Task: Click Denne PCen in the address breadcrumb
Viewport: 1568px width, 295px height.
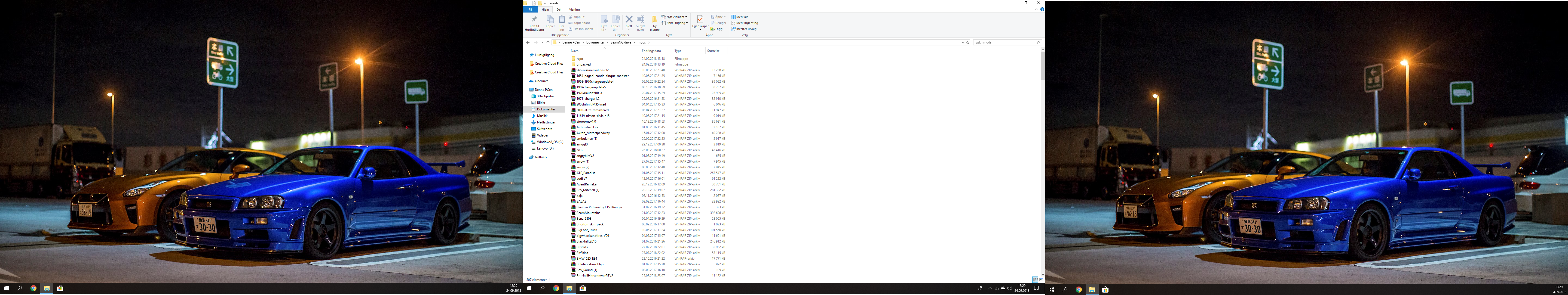Action: [572, 43]
